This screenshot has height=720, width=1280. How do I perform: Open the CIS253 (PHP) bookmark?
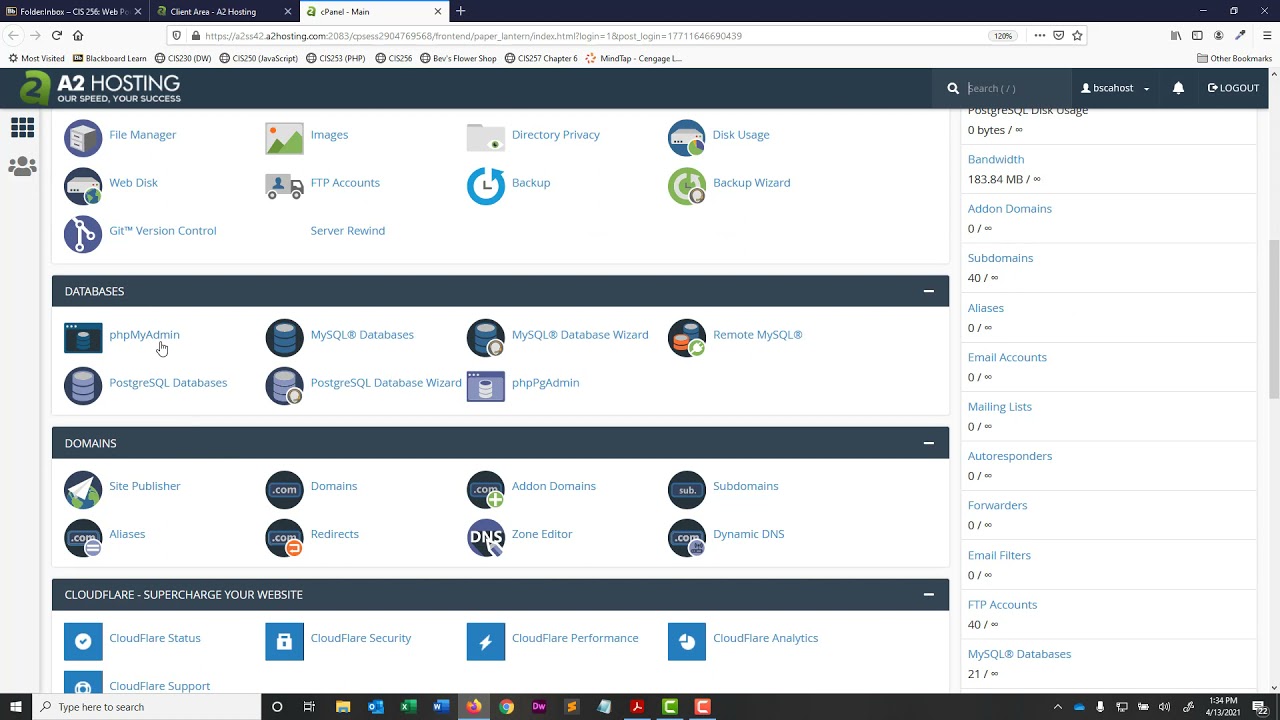[x=336, y=58]
